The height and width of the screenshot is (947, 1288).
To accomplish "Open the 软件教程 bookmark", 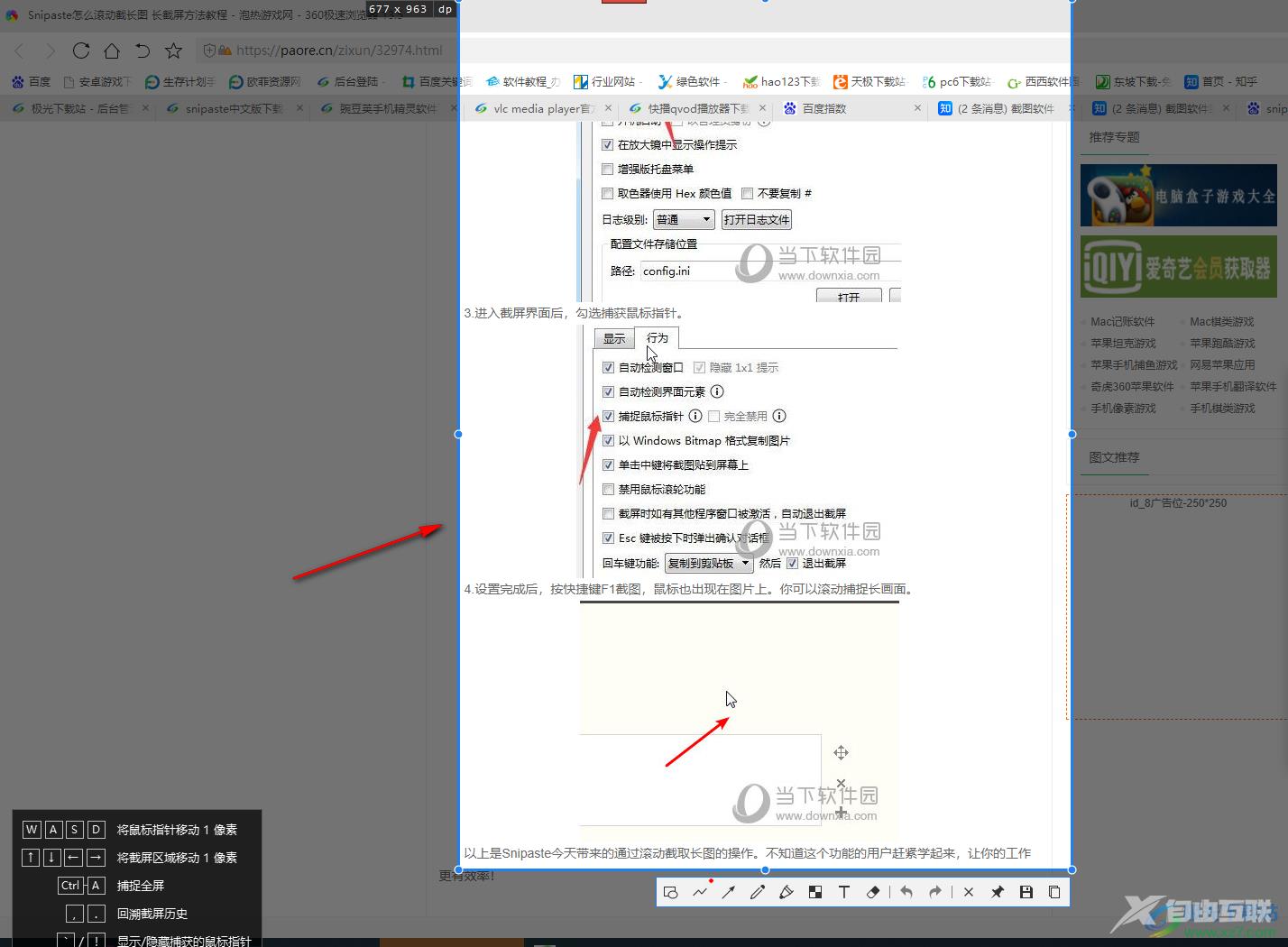I will coord(523,81).
